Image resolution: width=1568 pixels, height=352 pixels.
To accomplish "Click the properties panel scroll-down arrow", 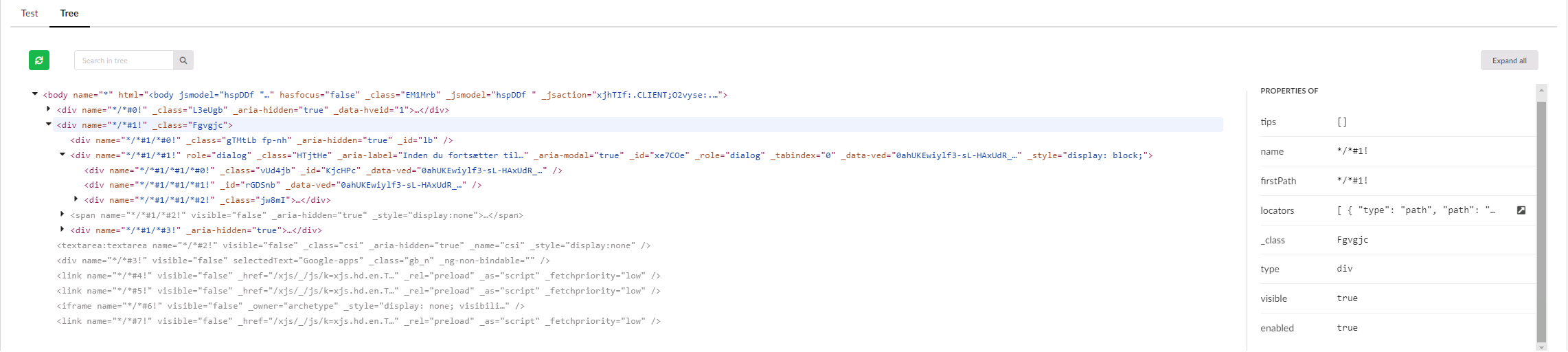I will [x=1541, y=347].
